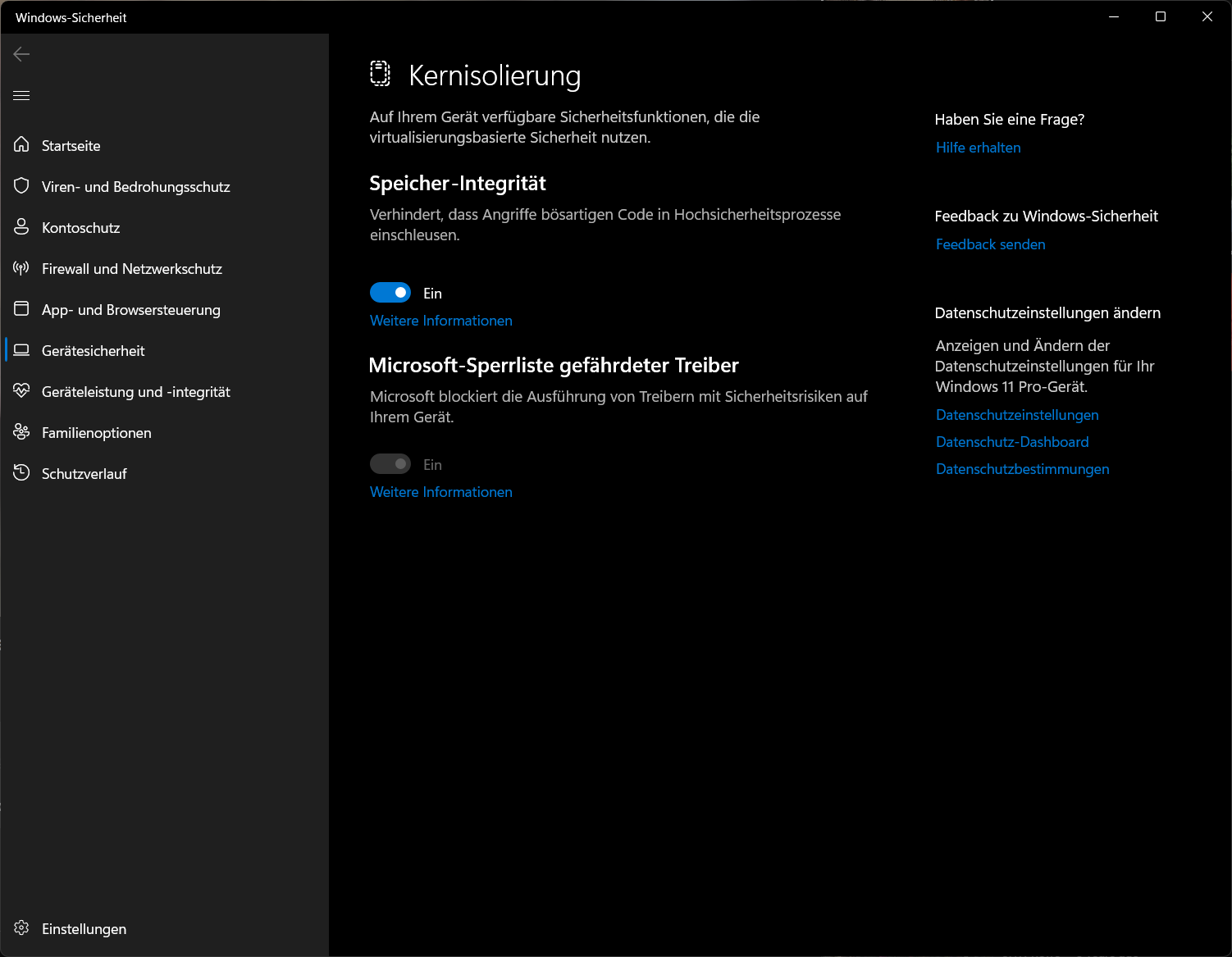This screenshot has width=1232, height=957.
Task: Click the gear icon for Einstellungen
Action: pos(21,928)
